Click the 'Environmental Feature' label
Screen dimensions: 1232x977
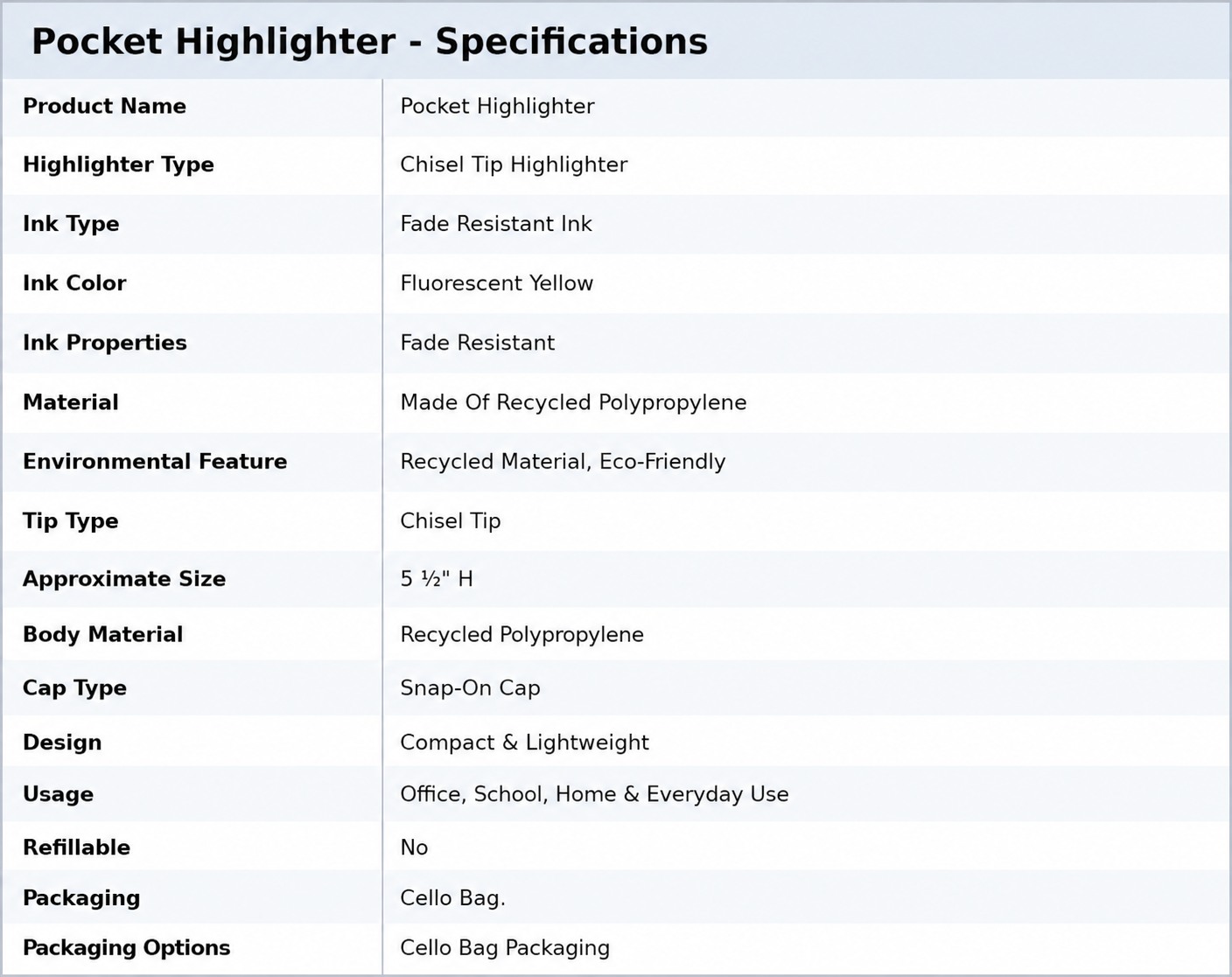[155, 462]
